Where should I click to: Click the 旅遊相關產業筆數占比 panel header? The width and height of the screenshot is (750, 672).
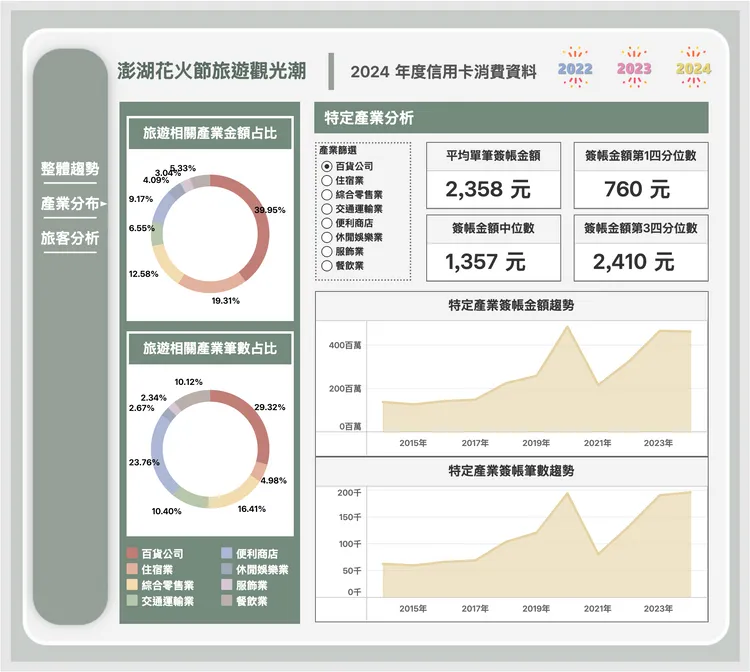pyautogui.click(x=210, y=348)
